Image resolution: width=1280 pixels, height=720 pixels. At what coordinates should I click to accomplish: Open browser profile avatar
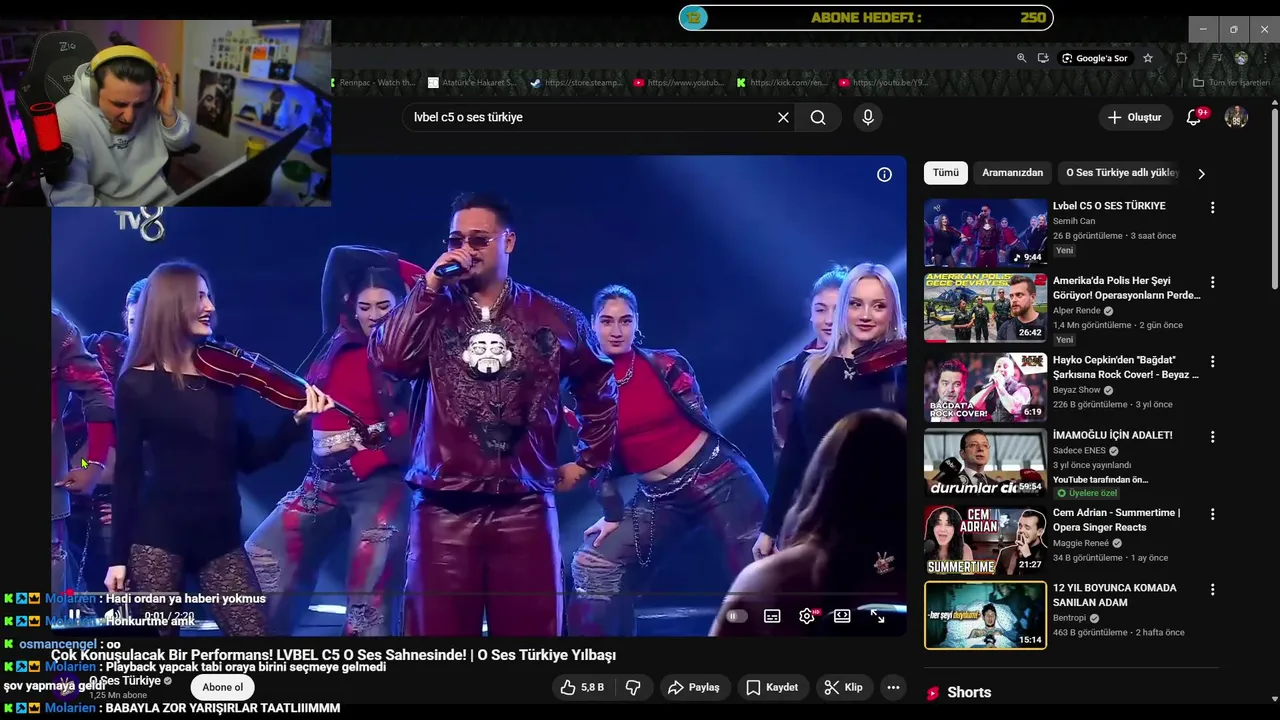[1241, 58]
